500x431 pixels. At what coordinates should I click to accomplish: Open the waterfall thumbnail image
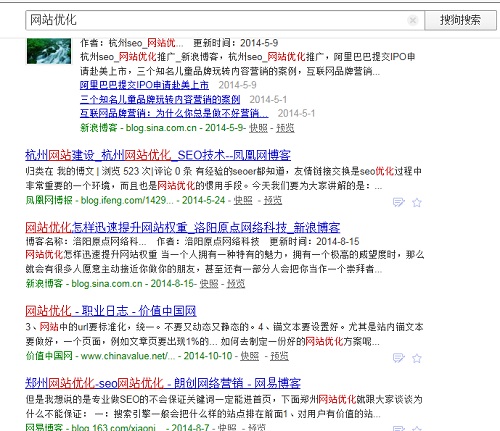(49, 51)
